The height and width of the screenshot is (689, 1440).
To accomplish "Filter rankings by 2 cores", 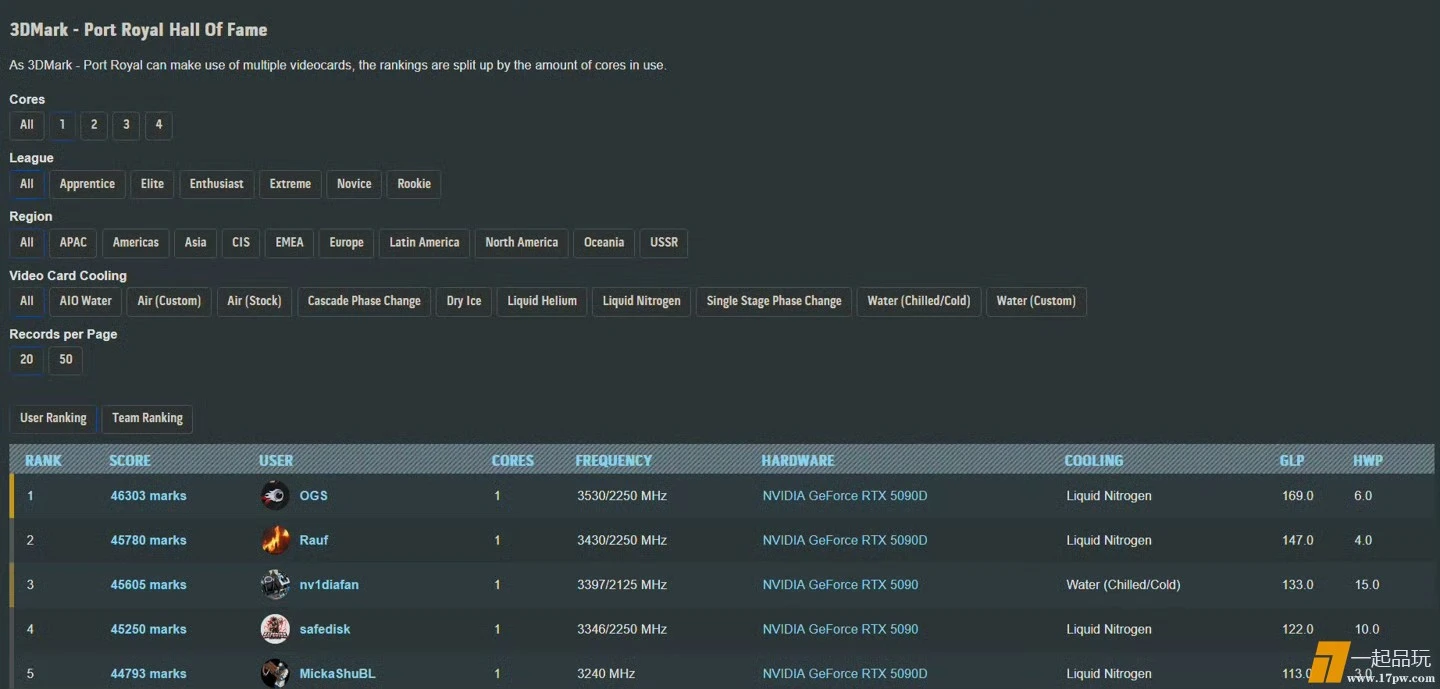I will coord(94,125).
